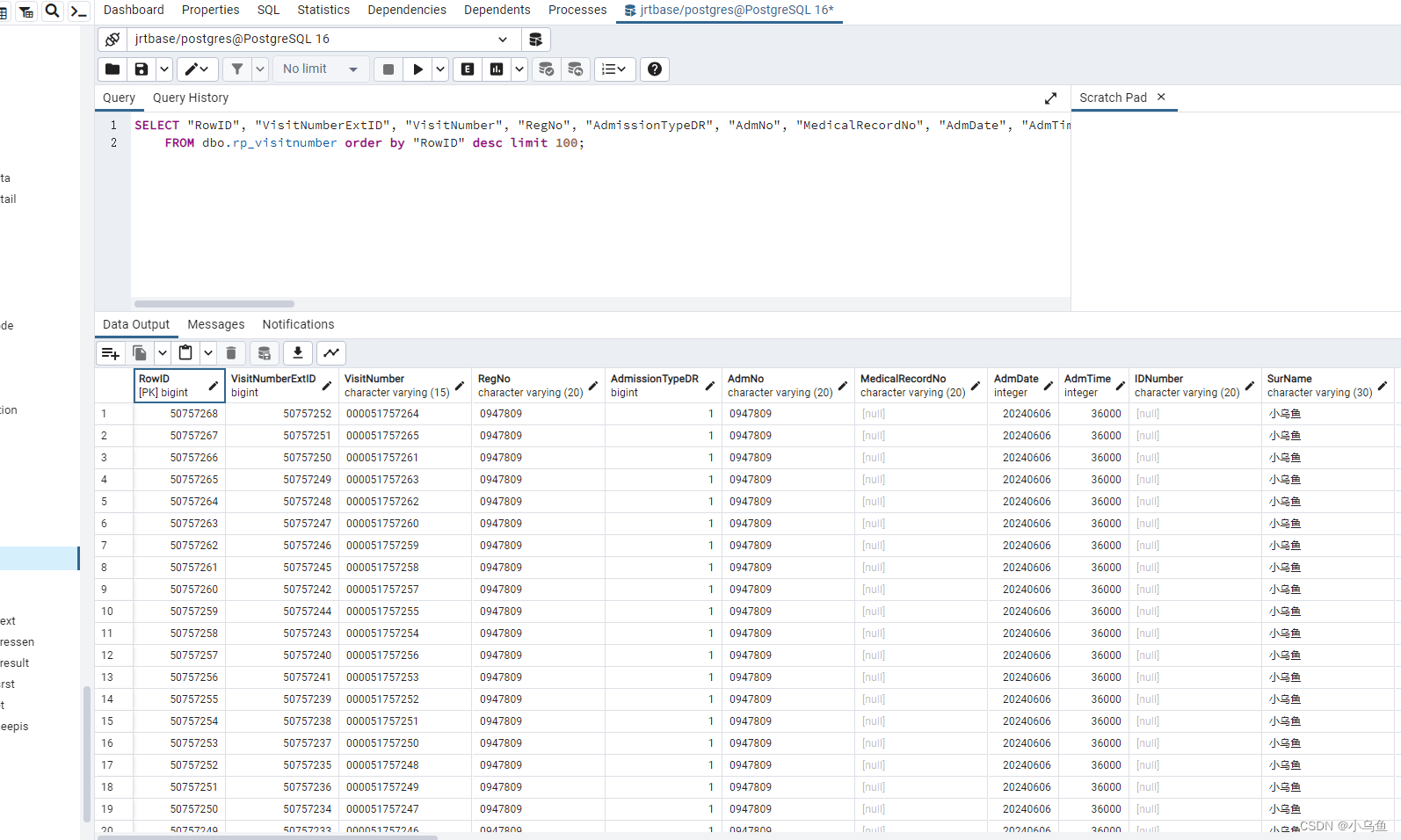Click the AdmDate column header
The width and height of the screenshot is (1401, 840).
[x=1023, y=386]
